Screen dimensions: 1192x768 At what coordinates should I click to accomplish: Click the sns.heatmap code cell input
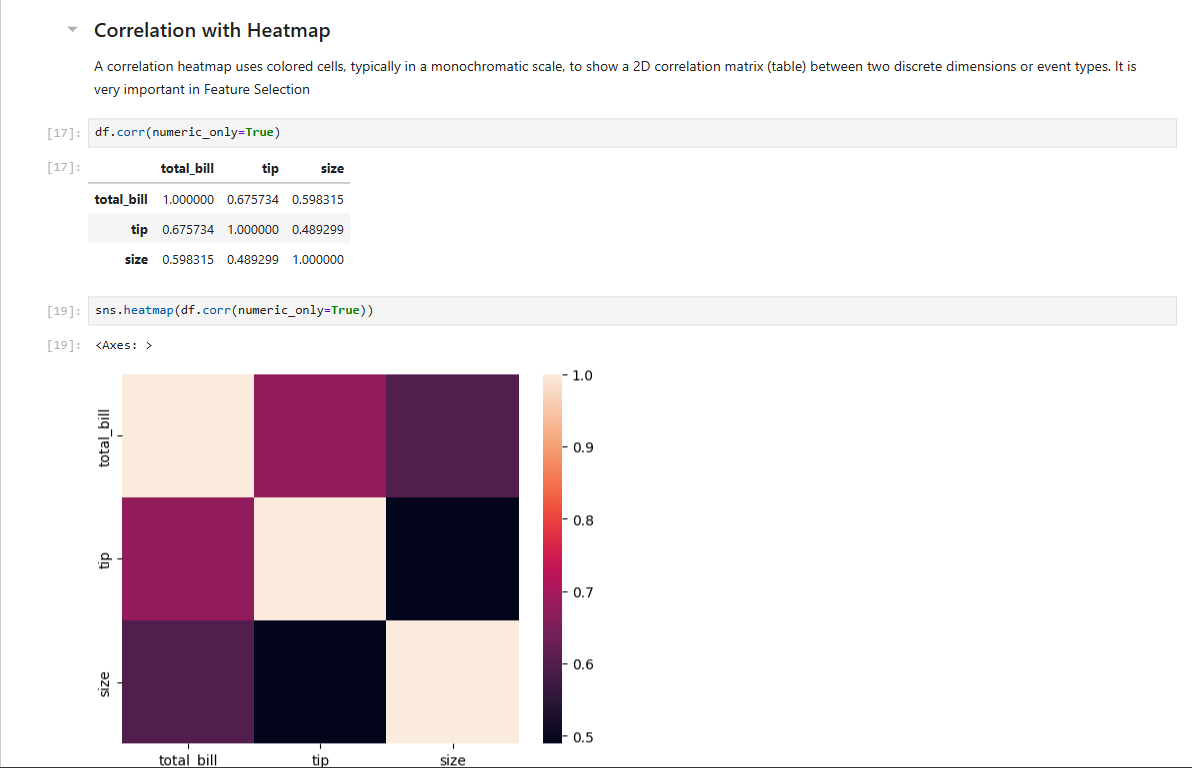pos(632,310)
